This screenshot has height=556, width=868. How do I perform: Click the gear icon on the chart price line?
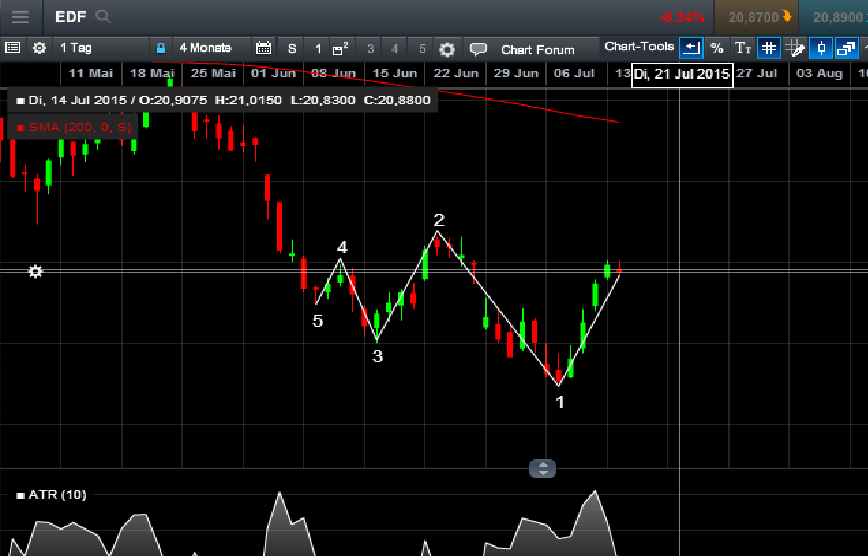(35, 271)
